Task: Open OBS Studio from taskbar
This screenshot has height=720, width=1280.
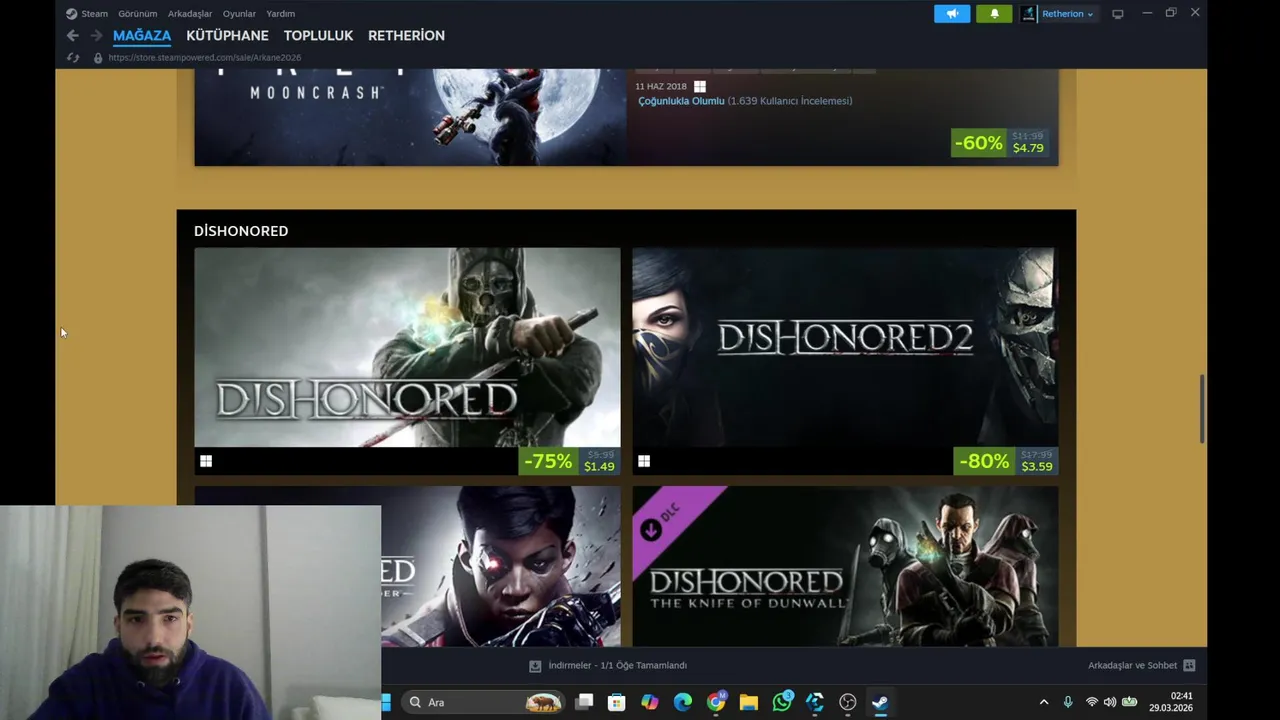Action: 848,702
